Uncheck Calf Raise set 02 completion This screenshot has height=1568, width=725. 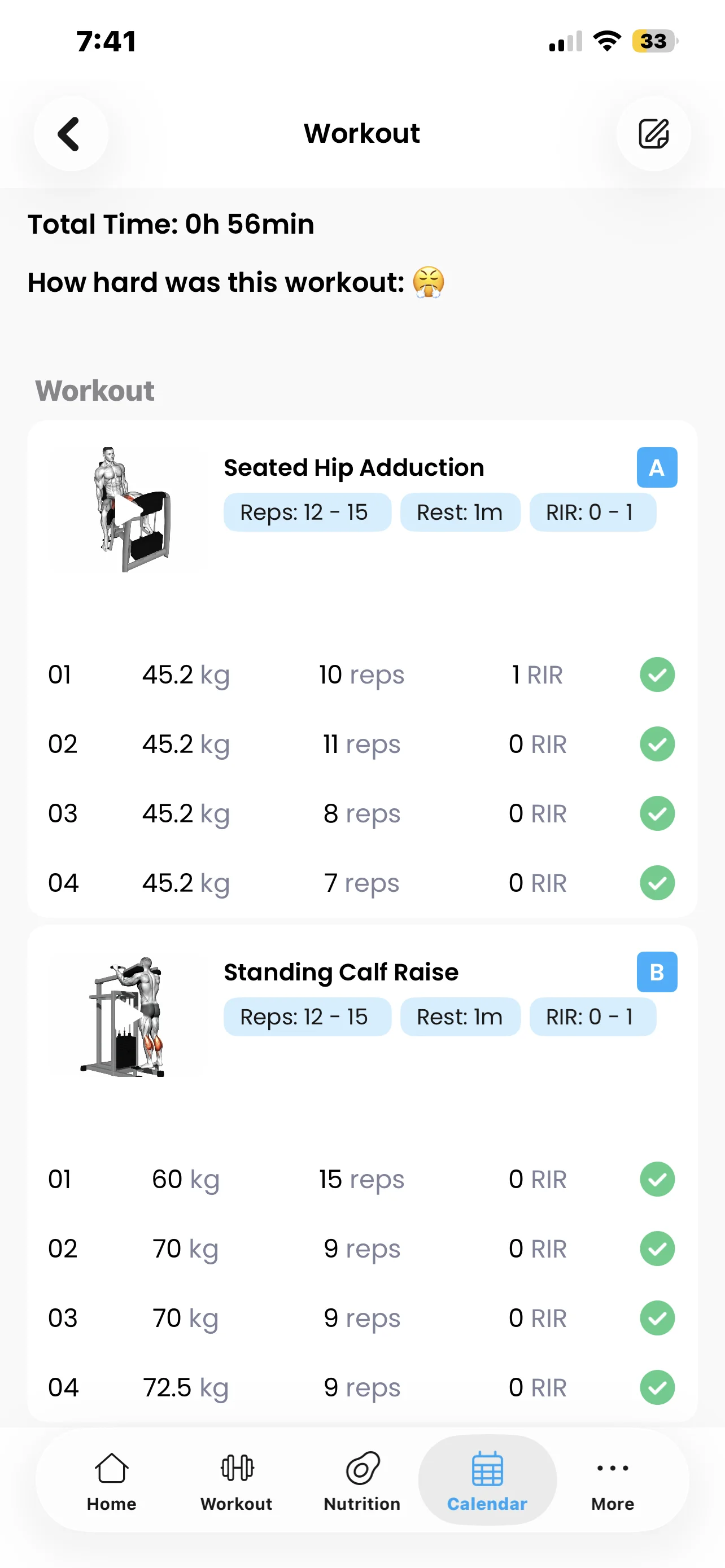pyautogui.click(x=657, y=1249)
